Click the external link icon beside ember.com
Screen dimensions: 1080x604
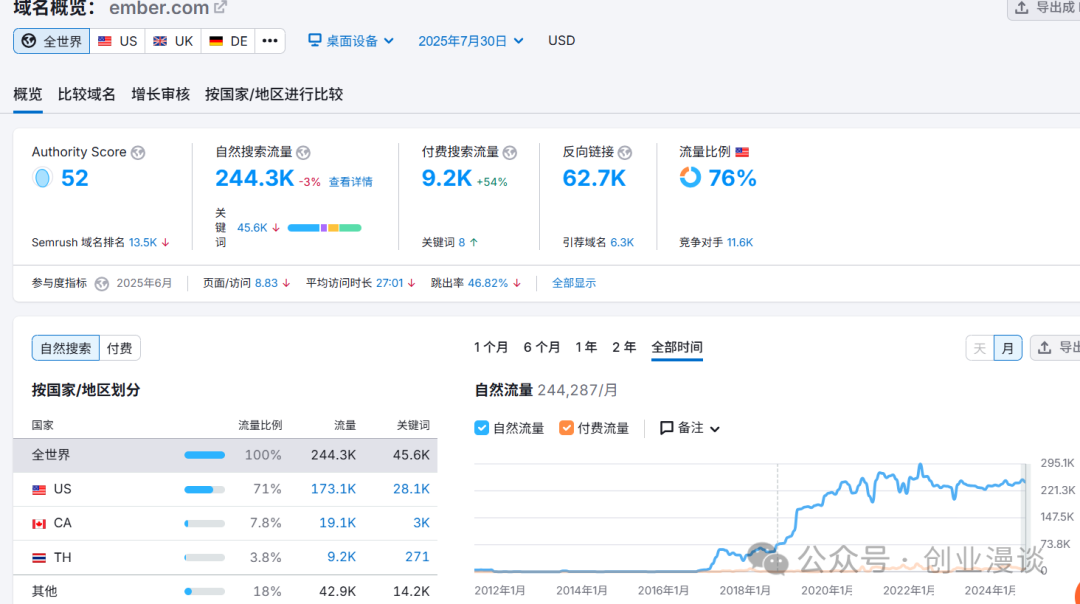221,8
